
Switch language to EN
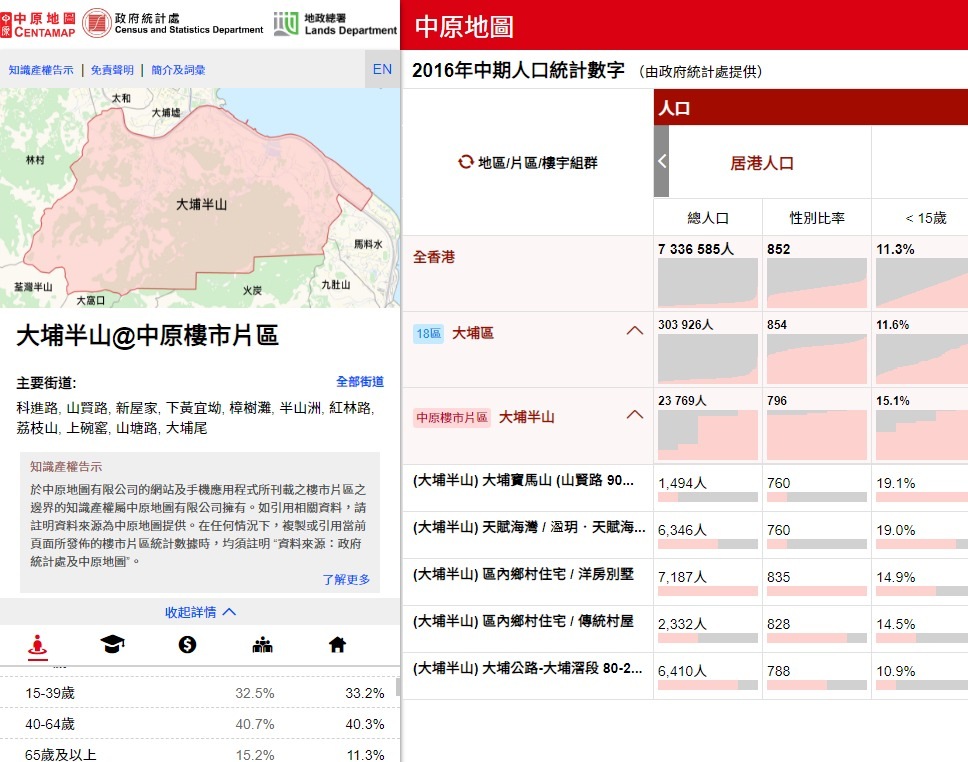coord(382,69)
